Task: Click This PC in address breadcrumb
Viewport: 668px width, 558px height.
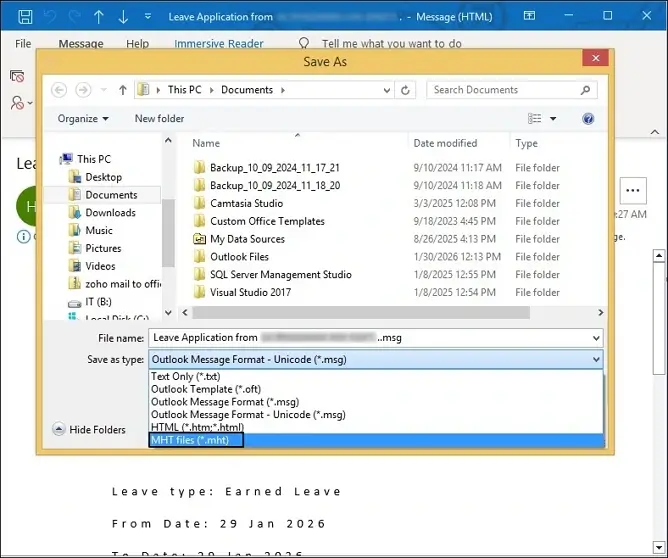Action: click(184, 90)
